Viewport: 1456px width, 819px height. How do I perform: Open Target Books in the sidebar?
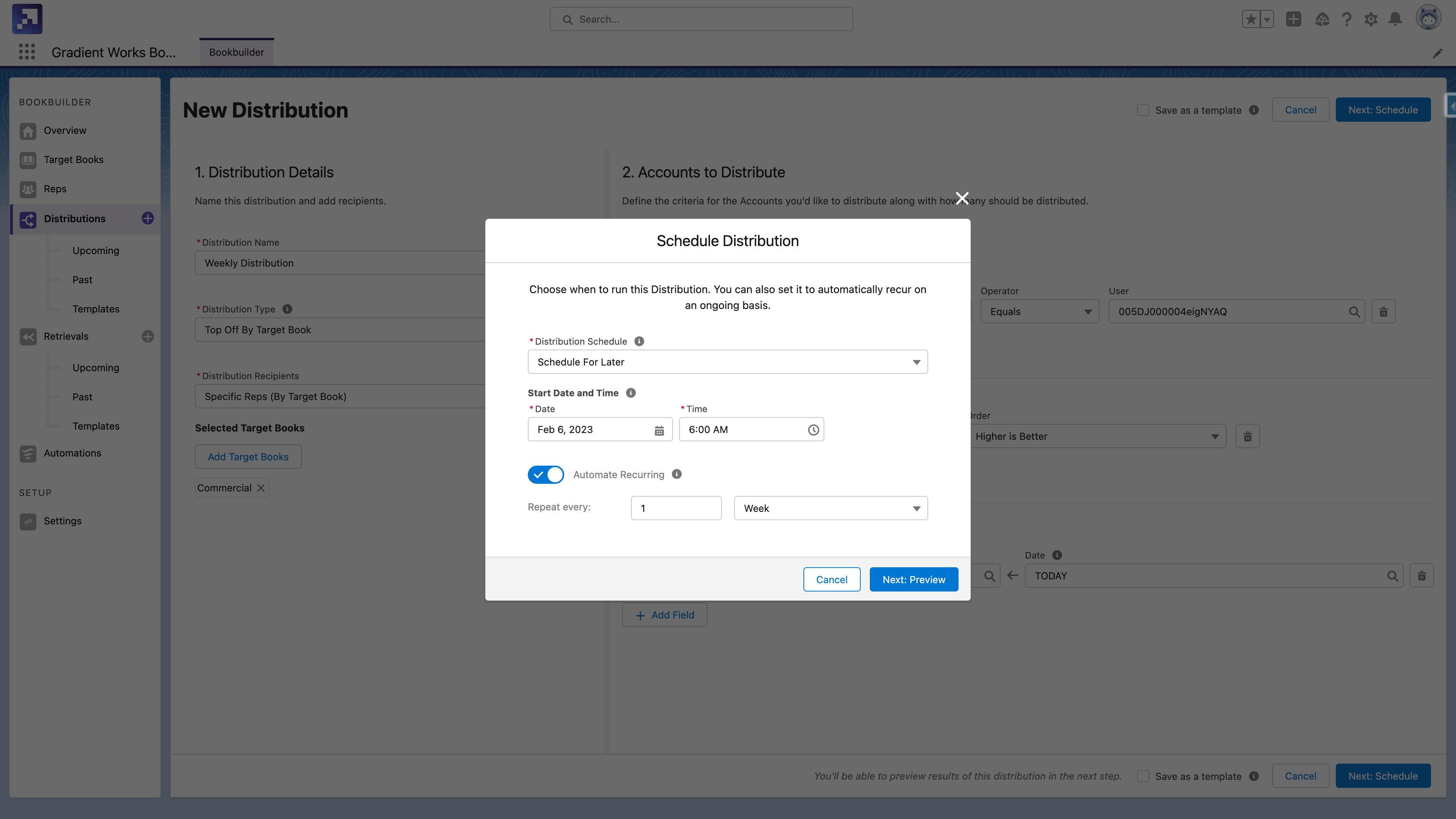[74, 159]
